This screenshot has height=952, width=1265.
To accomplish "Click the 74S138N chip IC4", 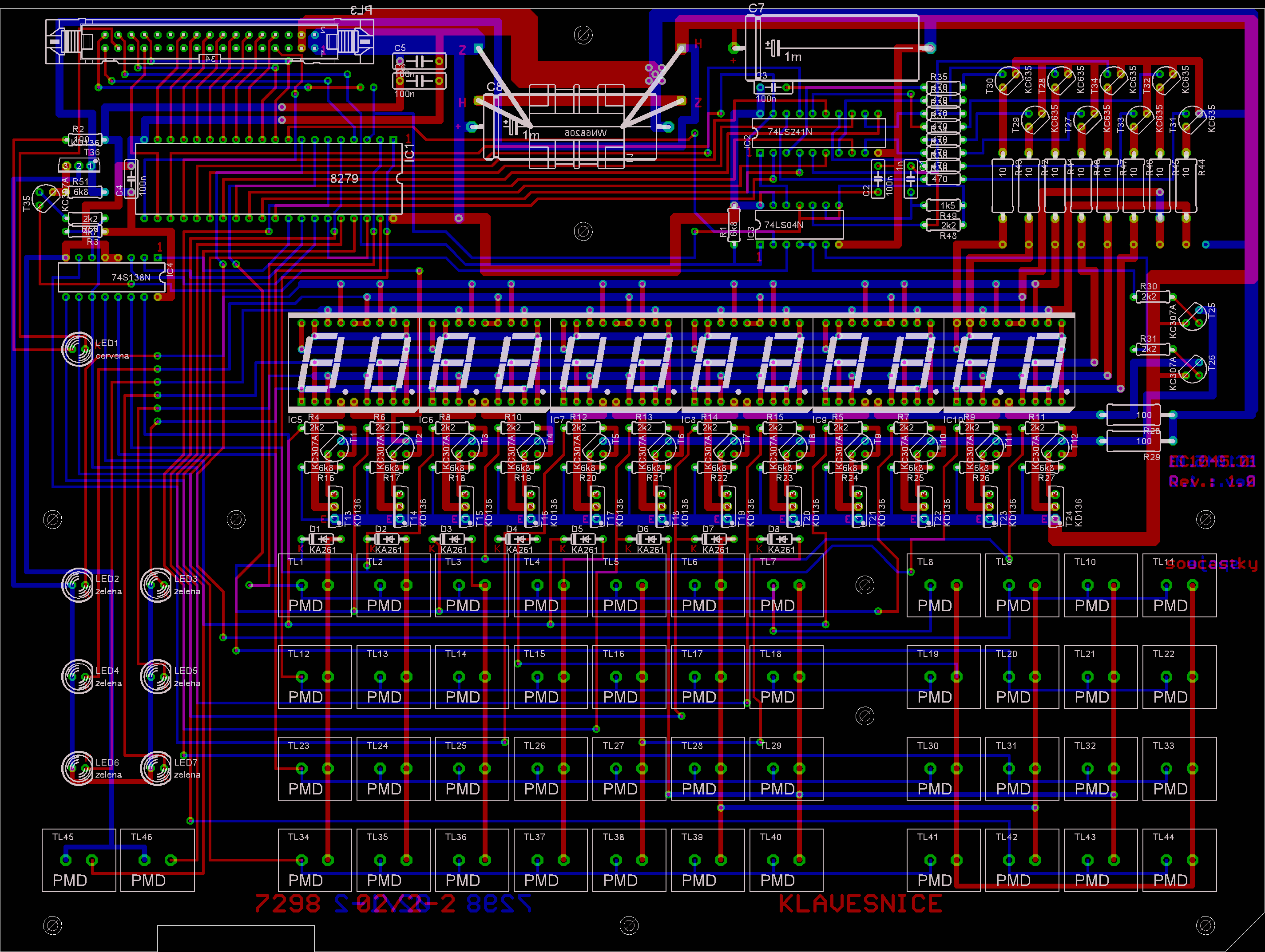I will pyautogui.click(x=111, y=277).
